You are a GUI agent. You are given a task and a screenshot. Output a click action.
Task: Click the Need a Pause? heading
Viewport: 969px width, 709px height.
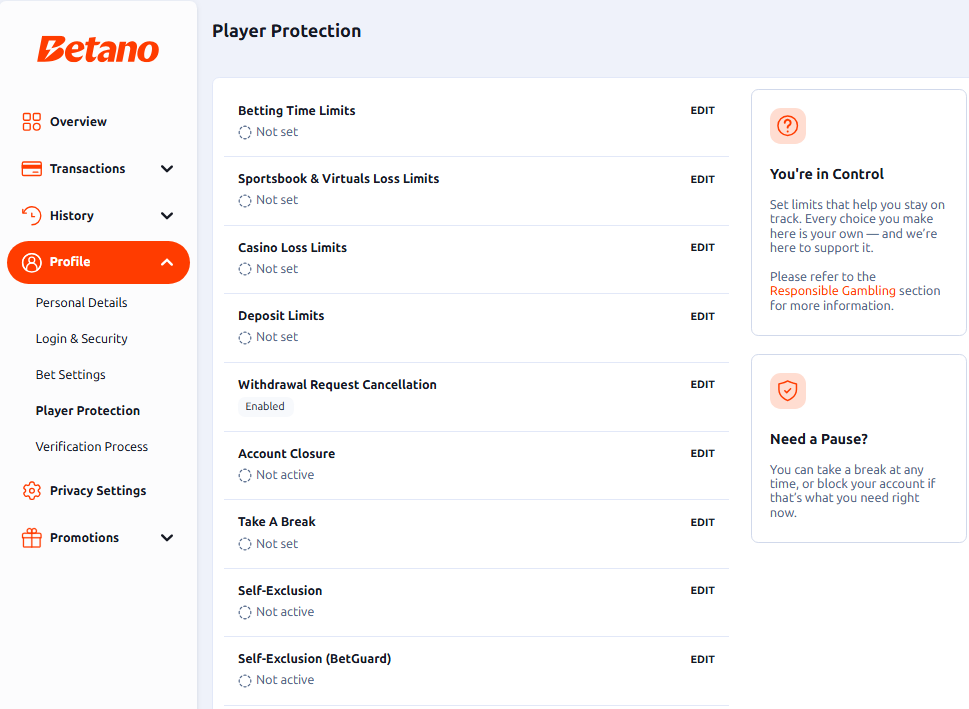[x=819, y=439]
